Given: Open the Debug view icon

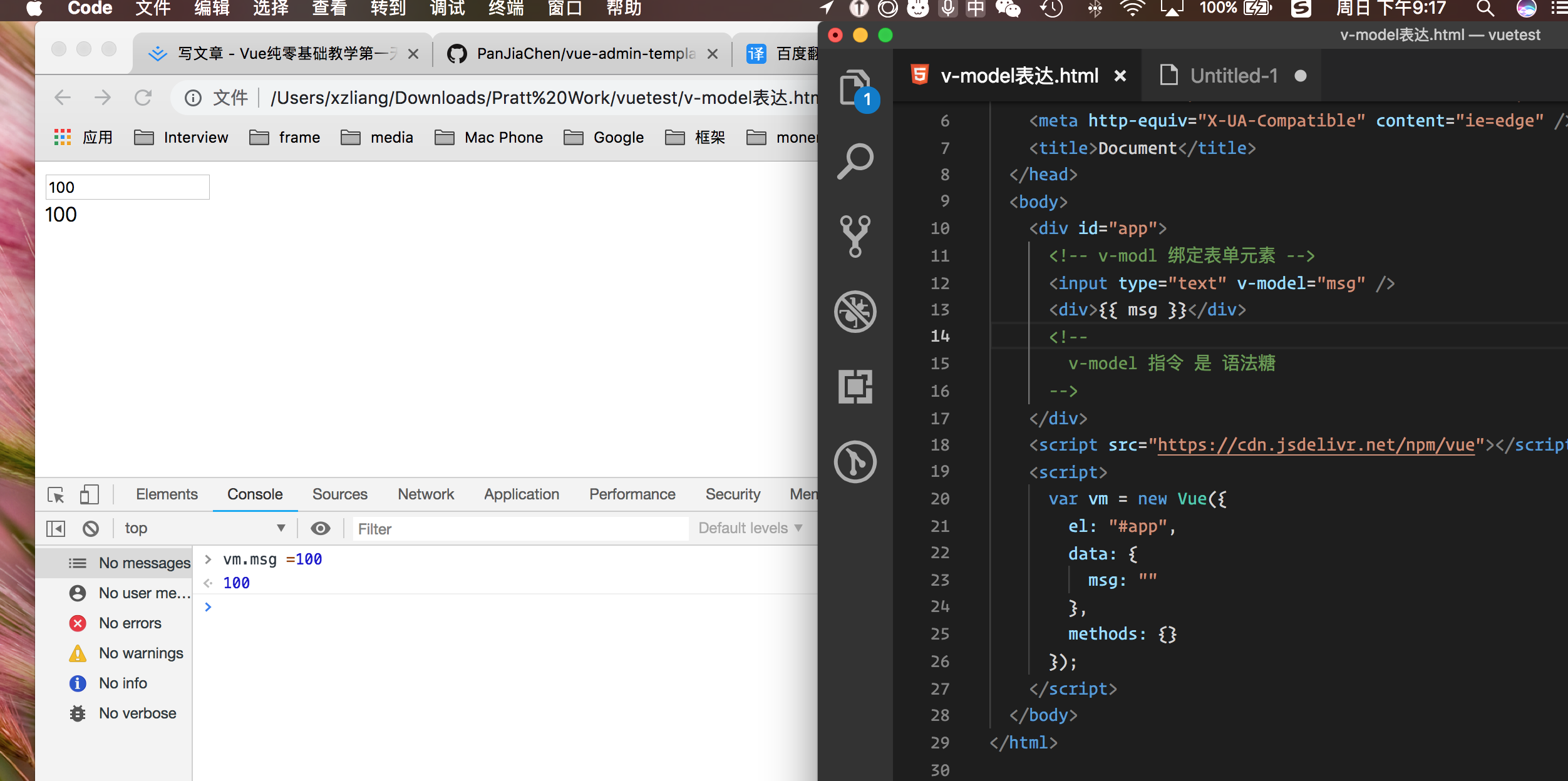Looking at the screenshot, I should pyautogui.click(x=855, y=311).
